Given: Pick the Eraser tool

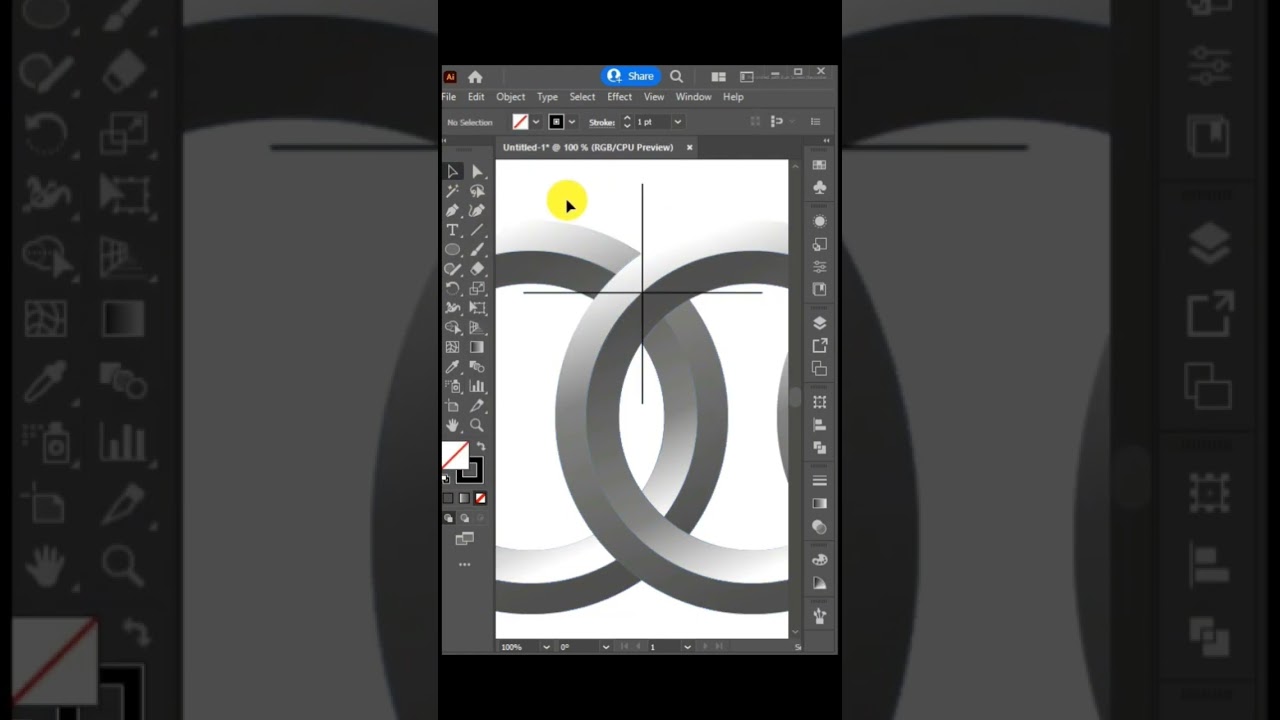Looking at the screenshot, I should click(477, 269).
